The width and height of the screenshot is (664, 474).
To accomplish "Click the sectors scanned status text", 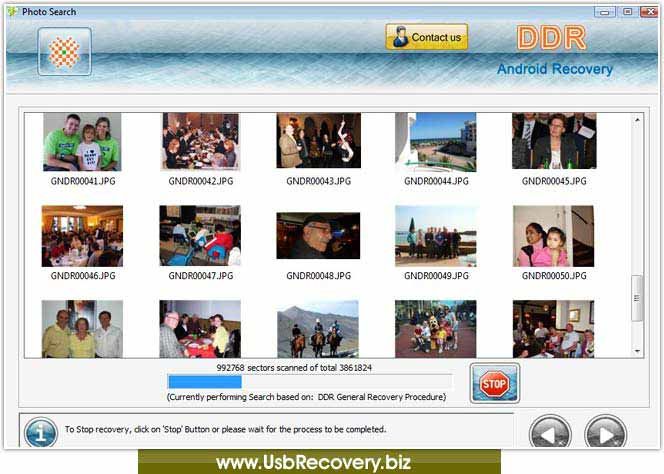I will point(294,368).
